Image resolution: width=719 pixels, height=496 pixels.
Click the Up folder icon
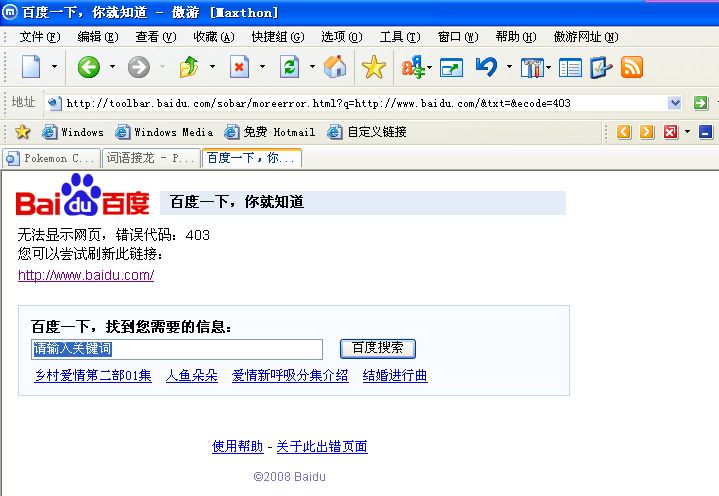coord(188,67)
